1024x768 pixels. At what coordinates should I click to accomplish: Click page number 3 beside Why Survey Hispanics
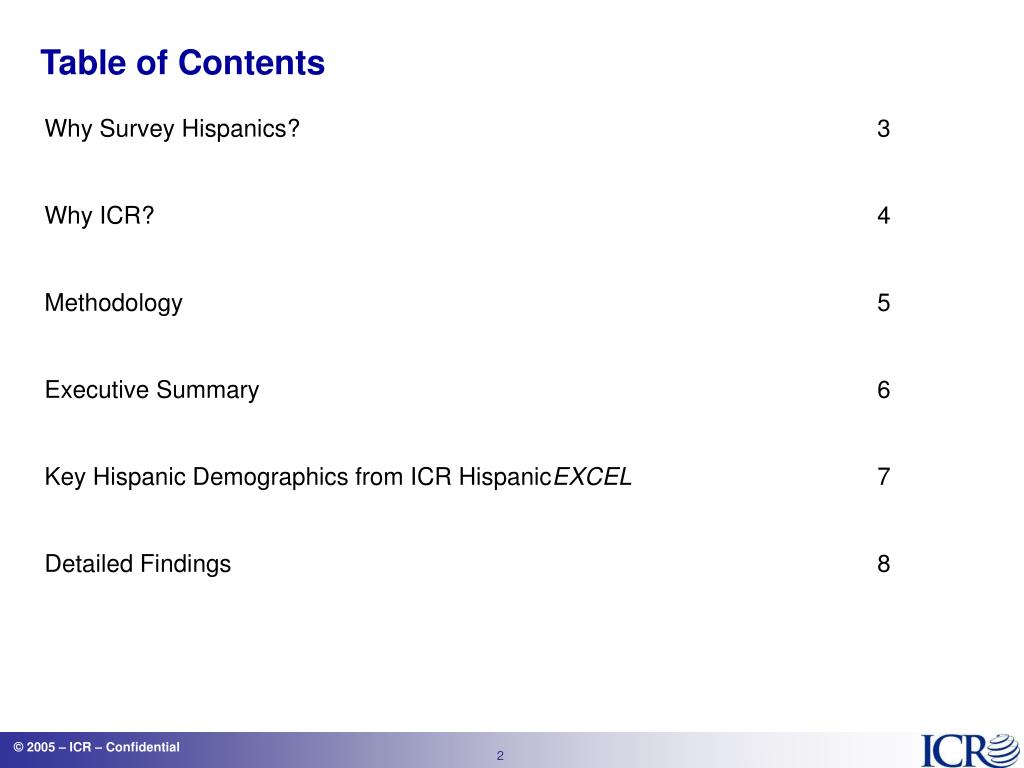pos(884,129)
